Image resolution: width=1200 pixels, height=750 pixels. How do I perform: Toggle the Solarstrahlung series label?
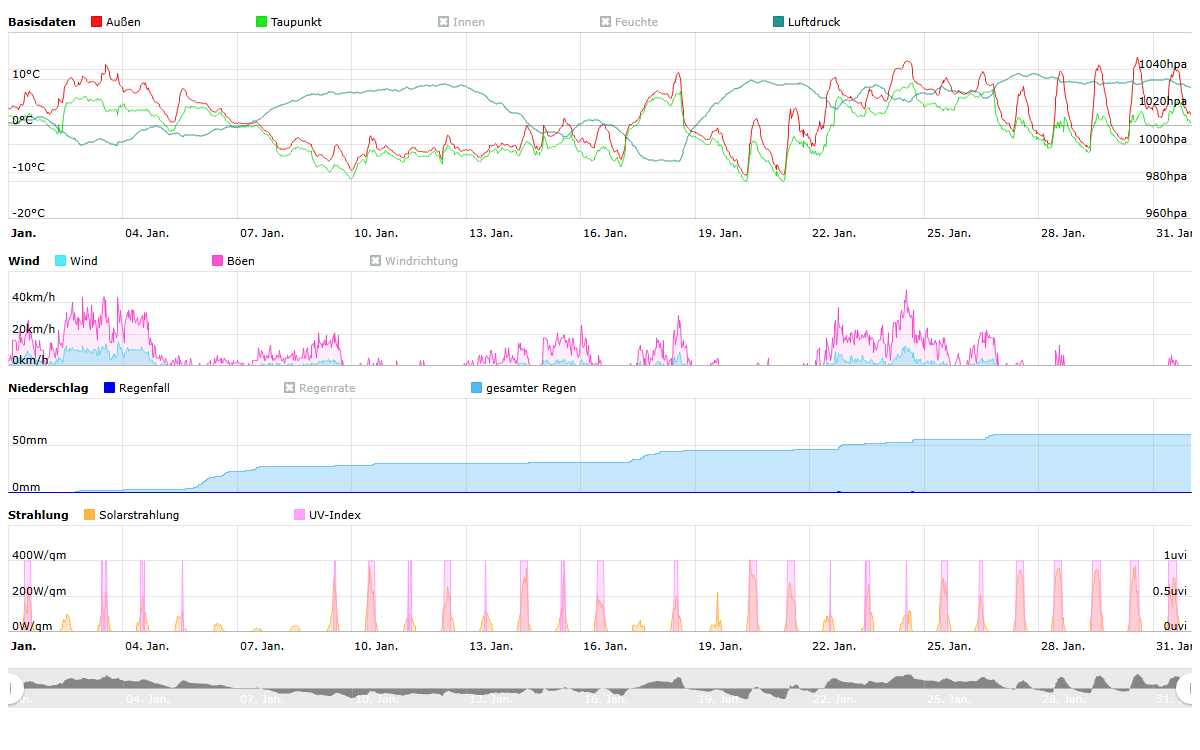tap(138, 515)
